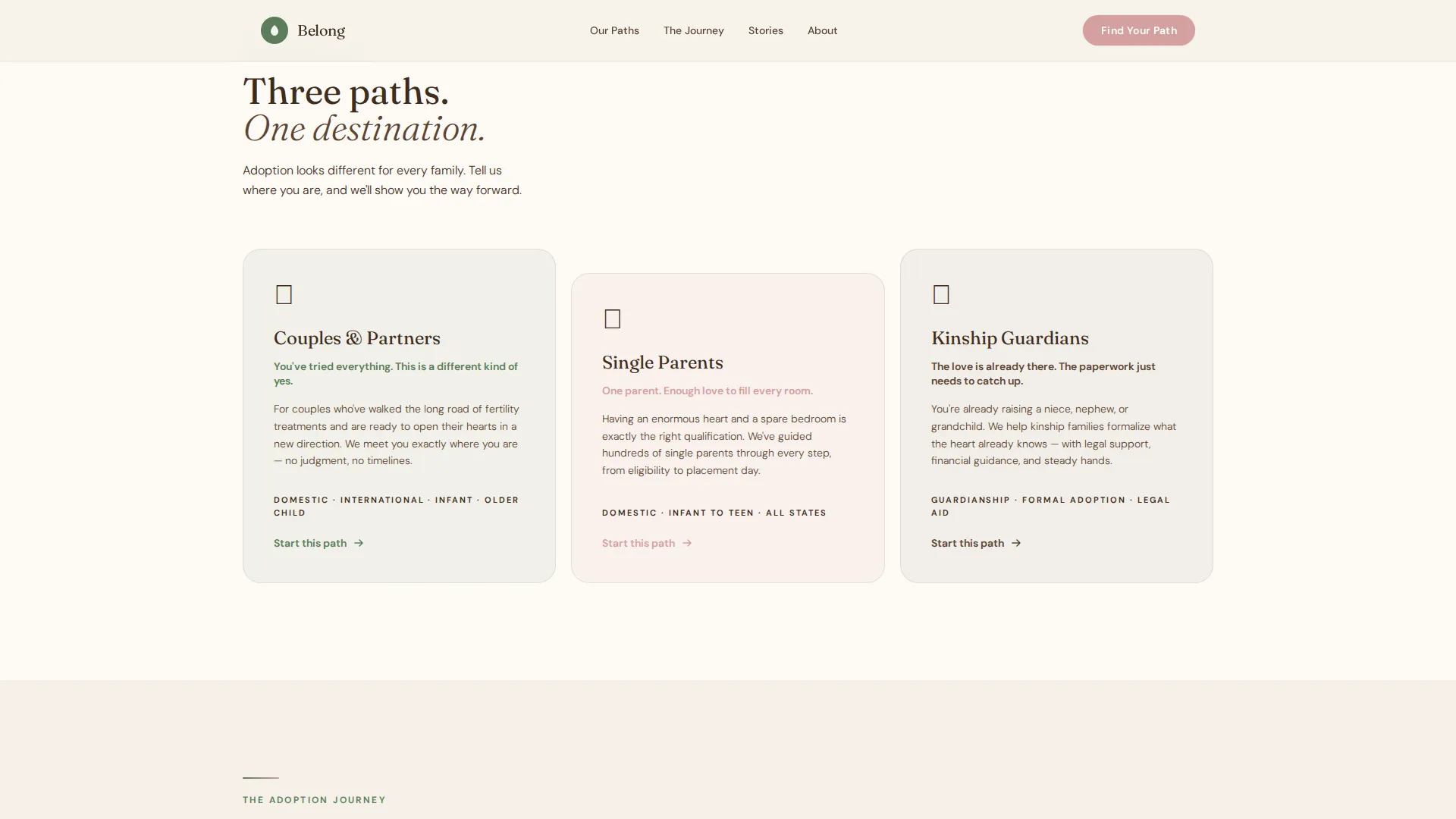Start this path for Single Parents

pos(647,543)
